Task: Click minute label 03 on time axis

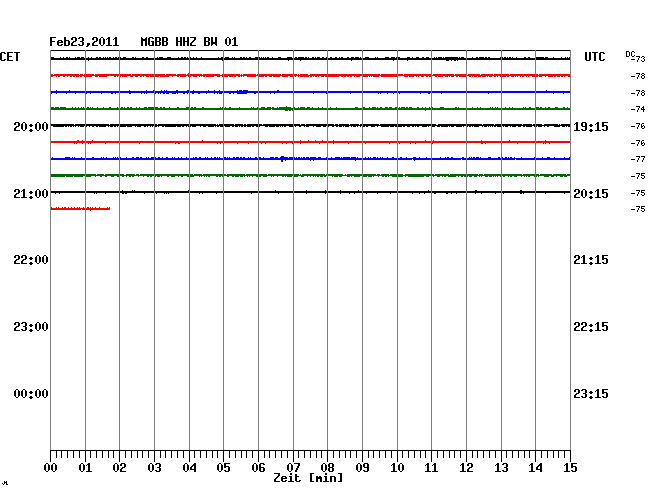Action: [x=154, y=468]
